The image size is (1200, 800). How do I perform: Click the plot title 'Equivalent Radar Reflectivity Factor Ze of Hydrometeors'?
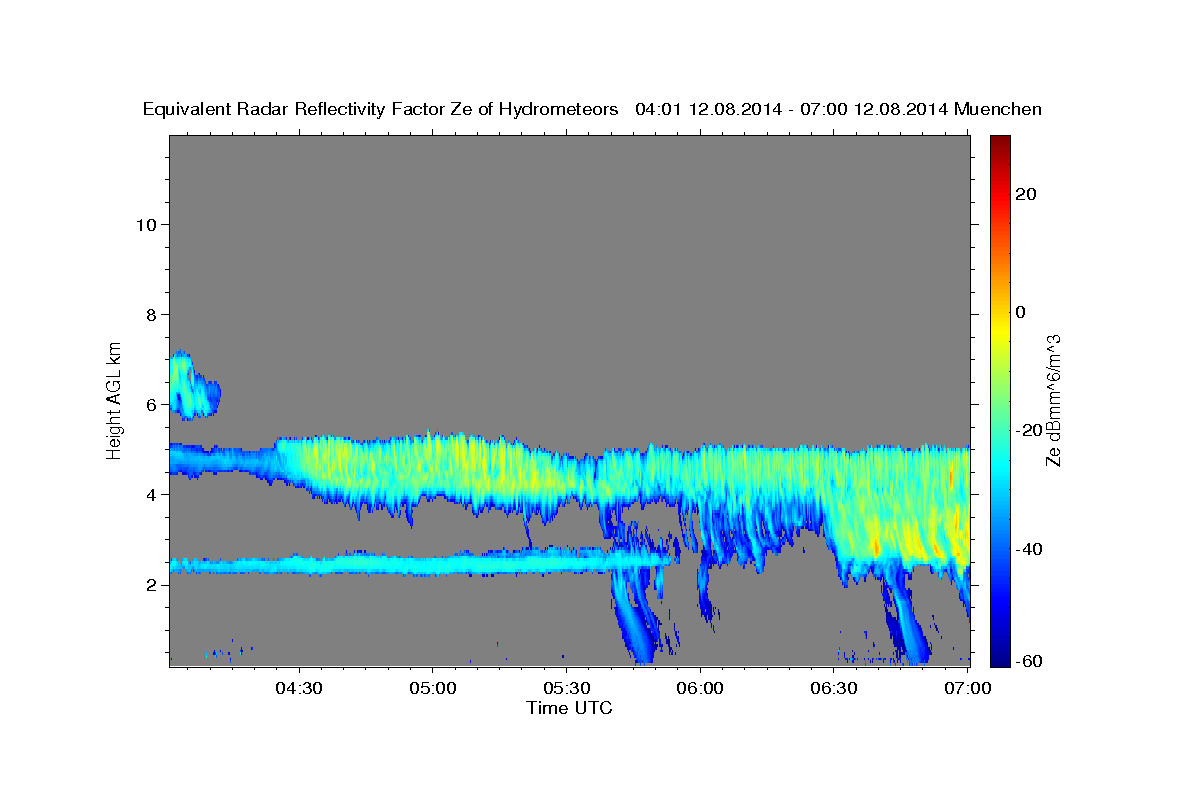click(380, 109)
